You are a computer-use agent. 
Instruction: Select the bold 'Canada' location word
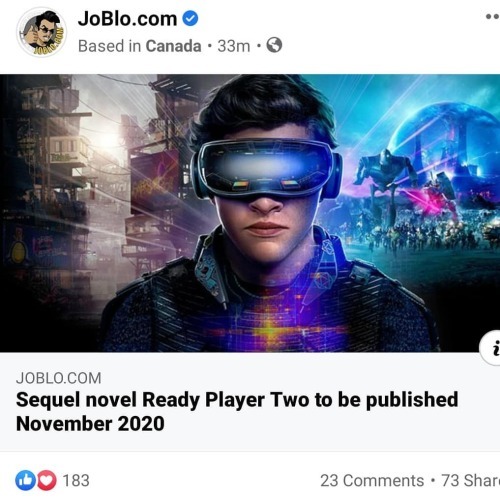(x=173, y=46)
